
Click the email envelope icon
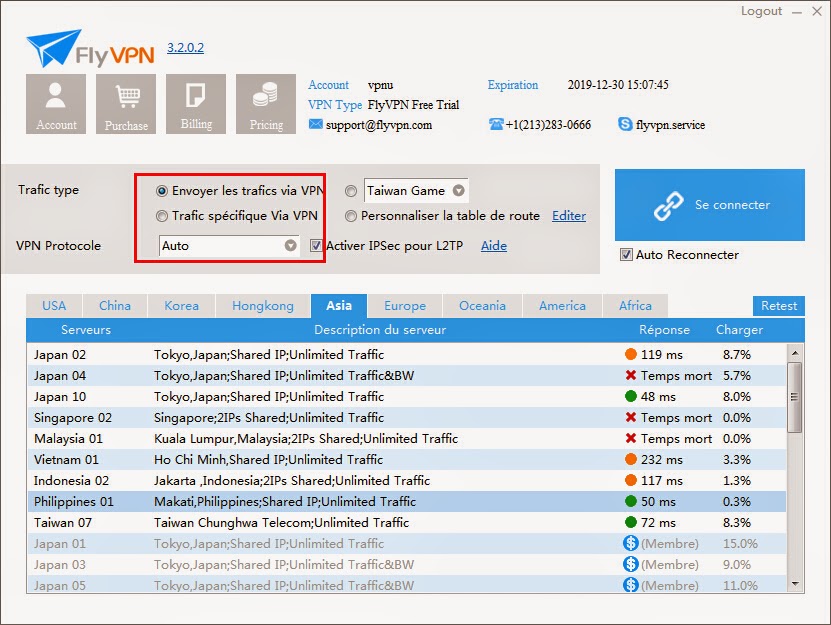click(315, 124)
